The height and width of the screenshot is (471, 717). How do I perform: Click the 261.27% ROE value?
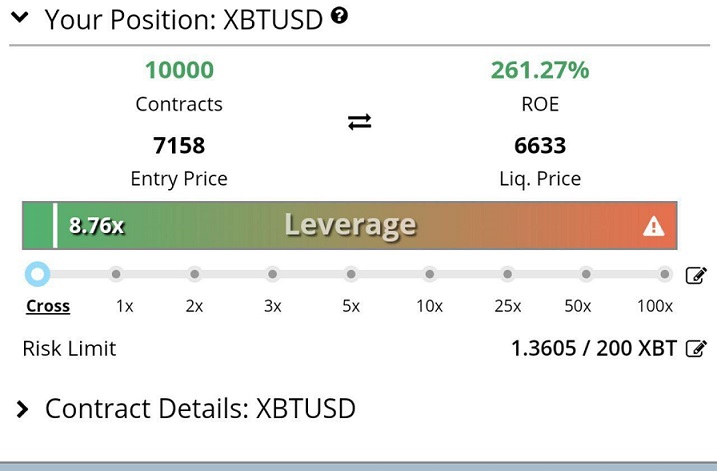tap(540, 70)
